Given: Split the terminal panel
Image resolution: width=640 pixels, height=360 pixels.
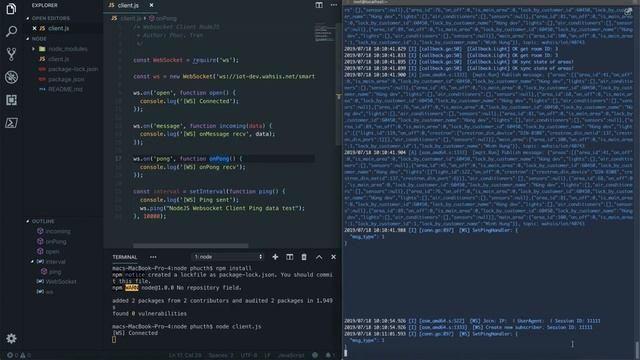Looking at the screenshot, I should pos(289,257).
